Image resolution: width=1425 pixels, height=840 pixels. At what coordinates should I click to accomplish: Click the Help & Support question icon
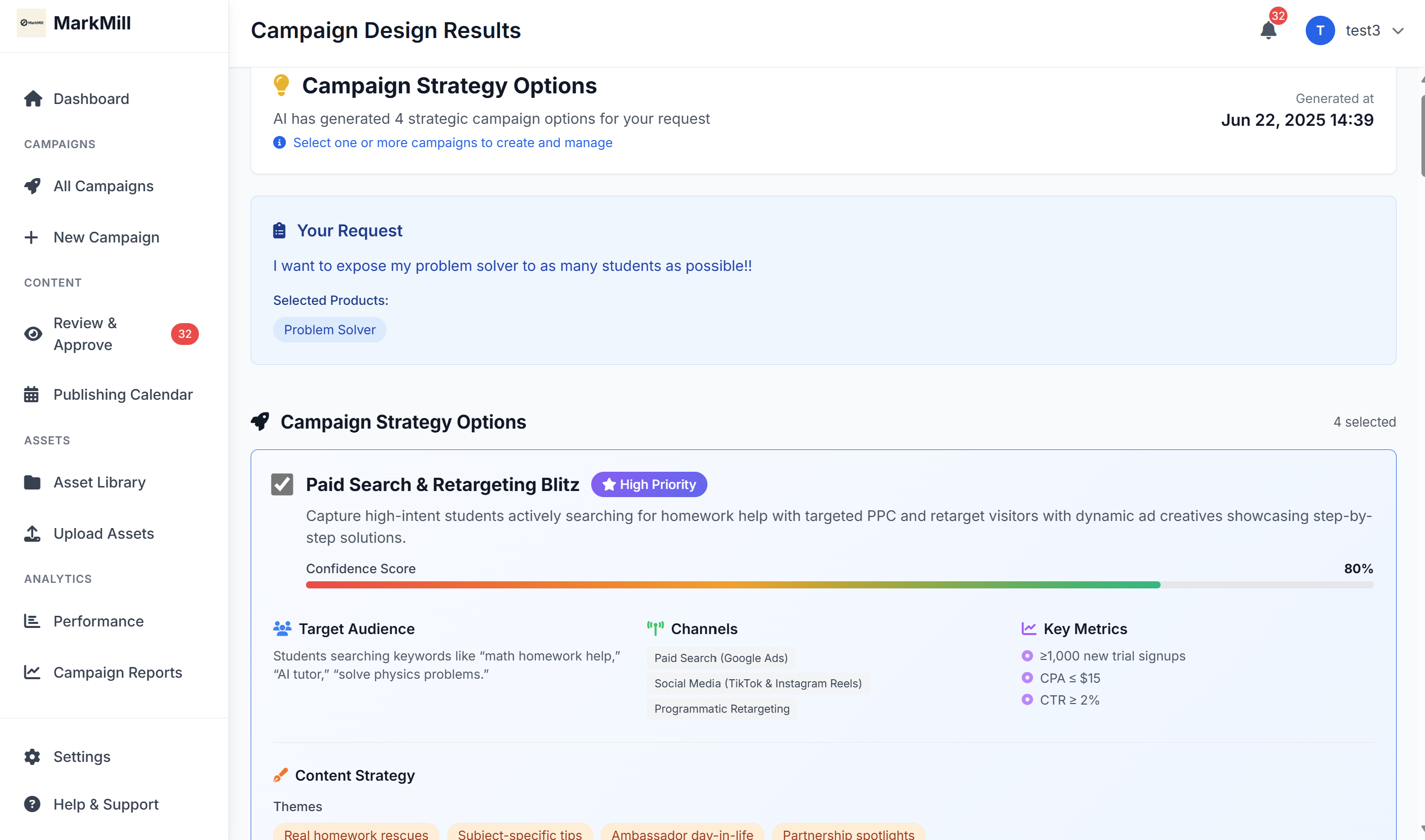pyautogui.click(x=32, y=804)
